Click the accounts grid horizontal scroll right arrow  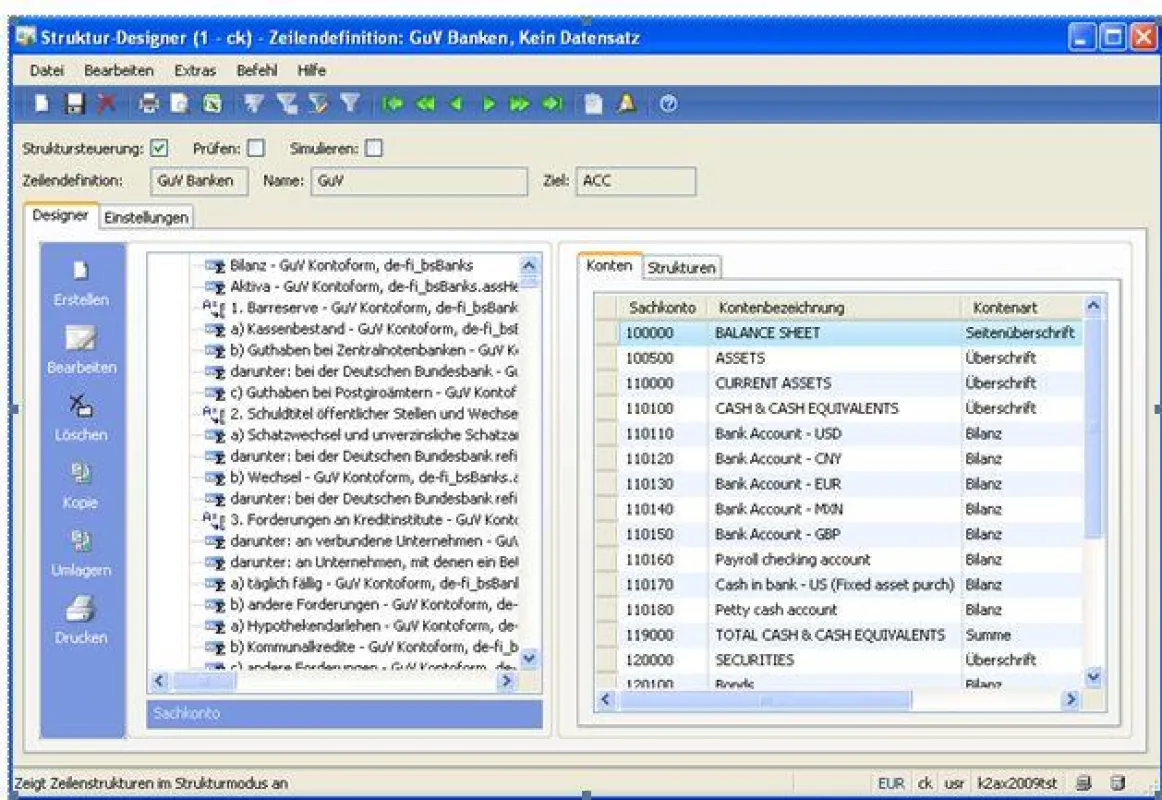tap(1070, 699)
